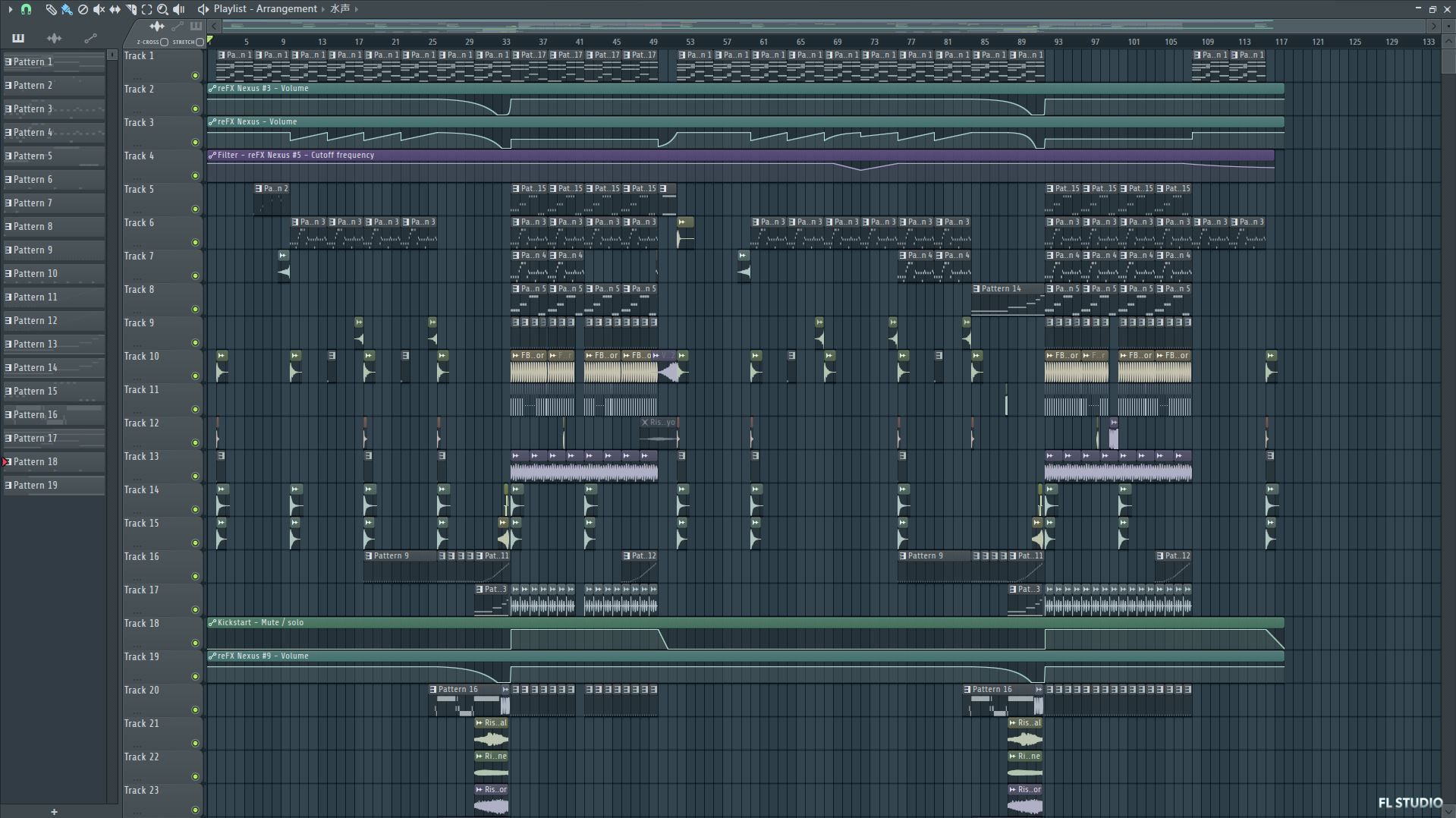Select the Mute tool
Image resolution: width=1456 pixels, height=818 pixels.
click(99, 9)
